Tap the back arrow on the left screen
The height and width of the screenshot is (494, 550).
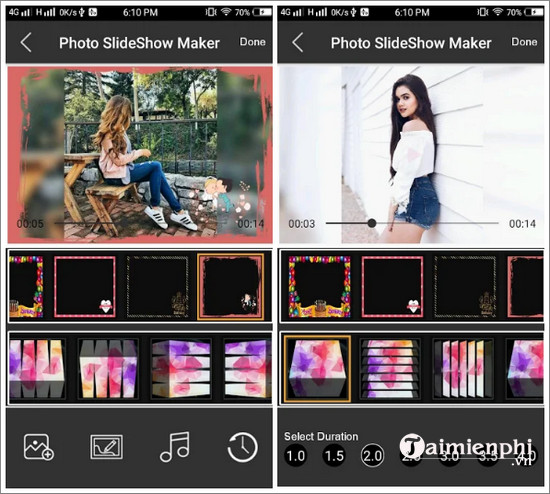pyautogui.click(x=26, y=42)
